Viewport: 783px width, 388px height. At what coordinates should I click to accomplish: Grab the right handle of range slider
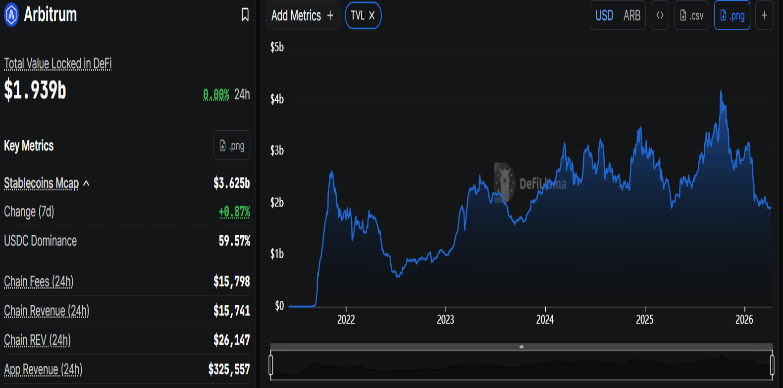[x=773, y=365]
